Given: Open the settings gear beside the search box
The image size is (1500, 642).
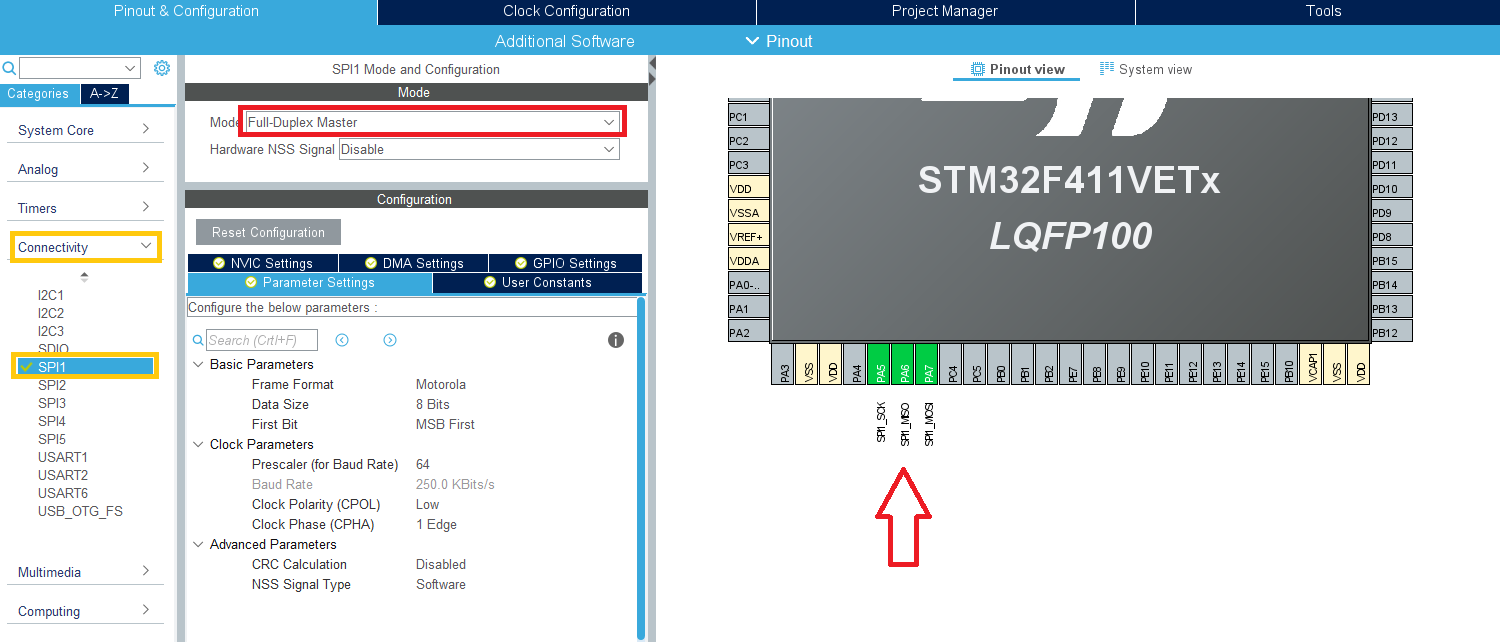Looking at the screenshot, I should 162,67.
